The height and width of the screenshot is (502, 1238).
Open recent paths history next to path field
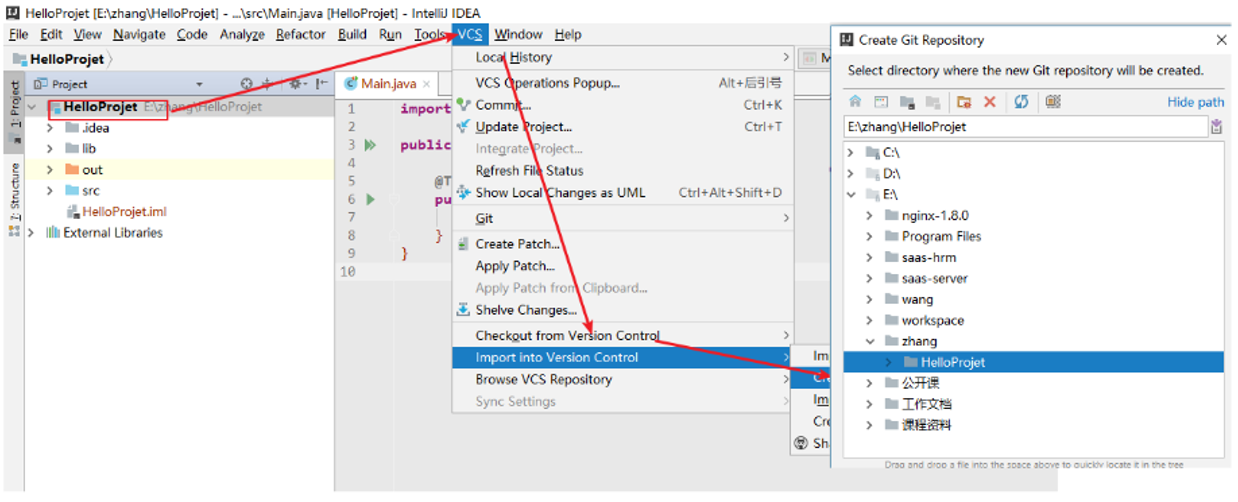click(x=1217, y=127)
